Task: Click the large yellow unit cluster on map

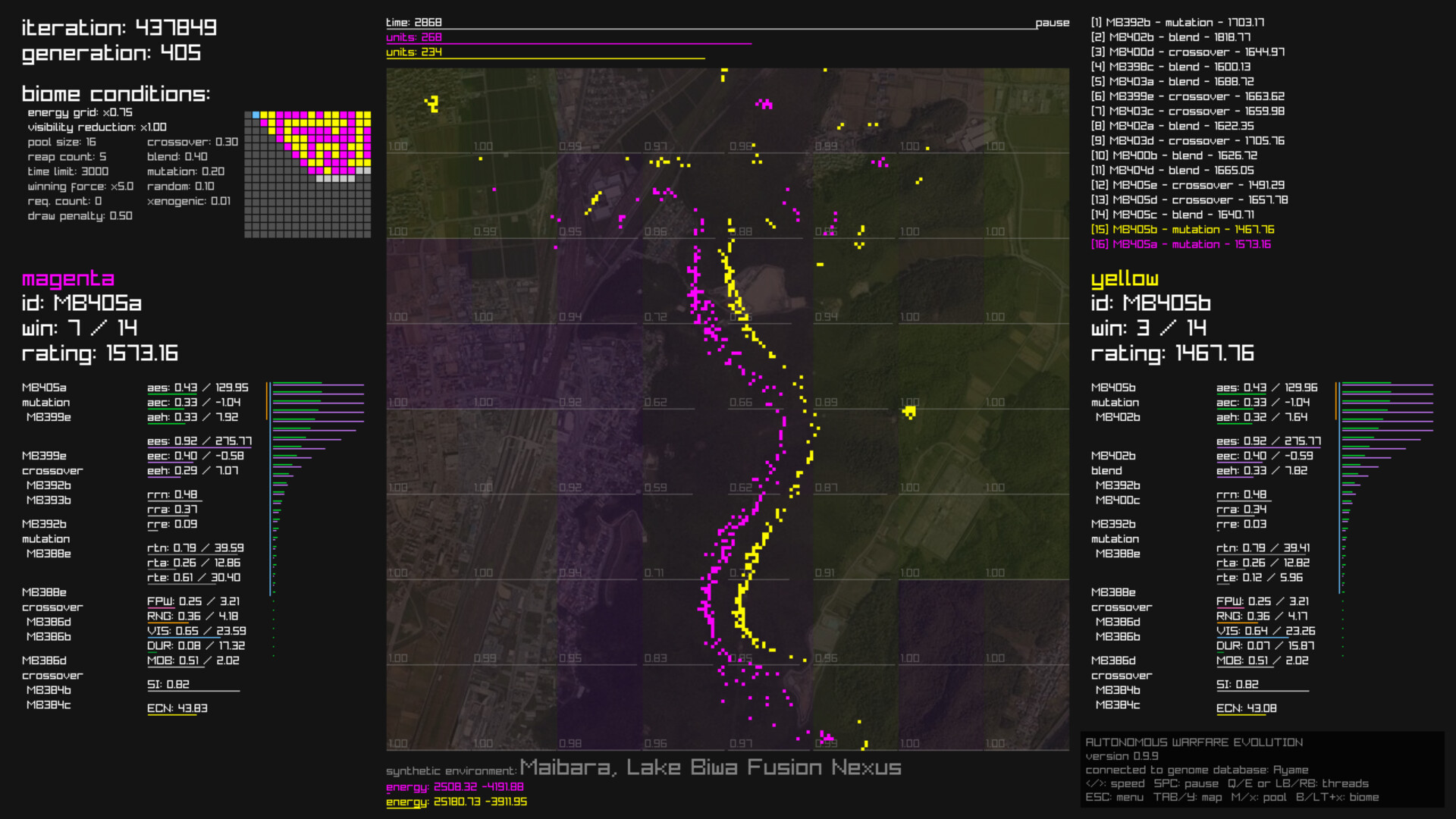Action: point(909,412)
